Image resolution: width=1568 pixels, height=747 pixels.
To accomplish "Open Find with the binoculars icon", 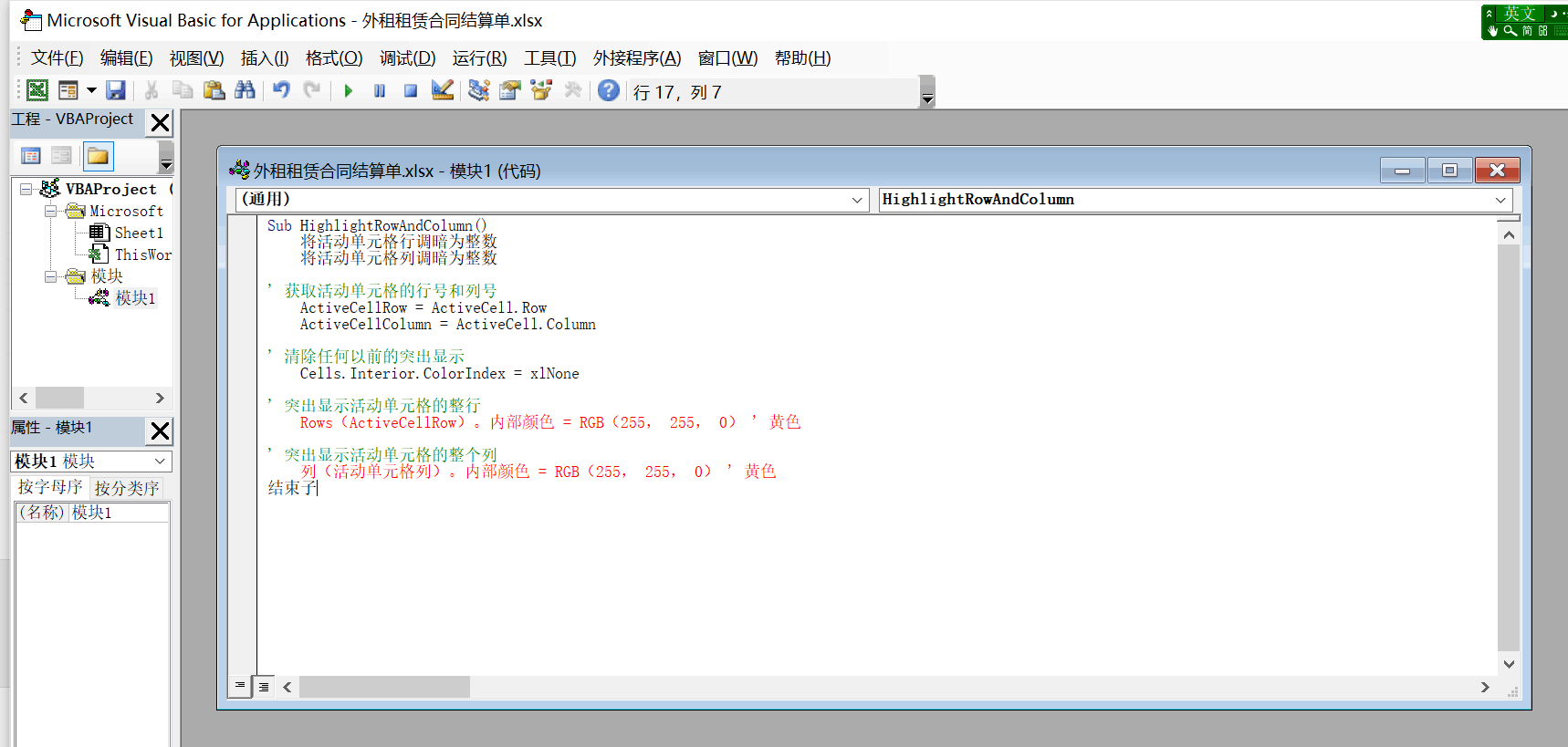I will click(245, 90).
